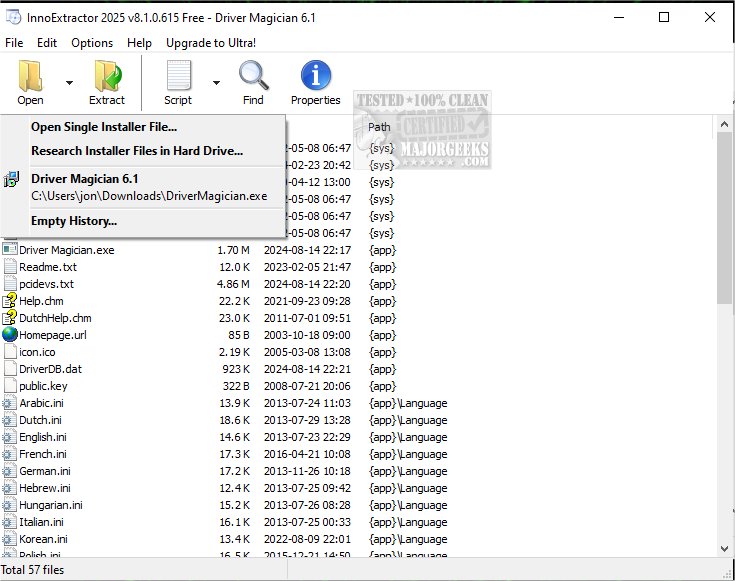
Task: Click the Driver Magician 6.1 history icon
Action: tap(12, 179)
